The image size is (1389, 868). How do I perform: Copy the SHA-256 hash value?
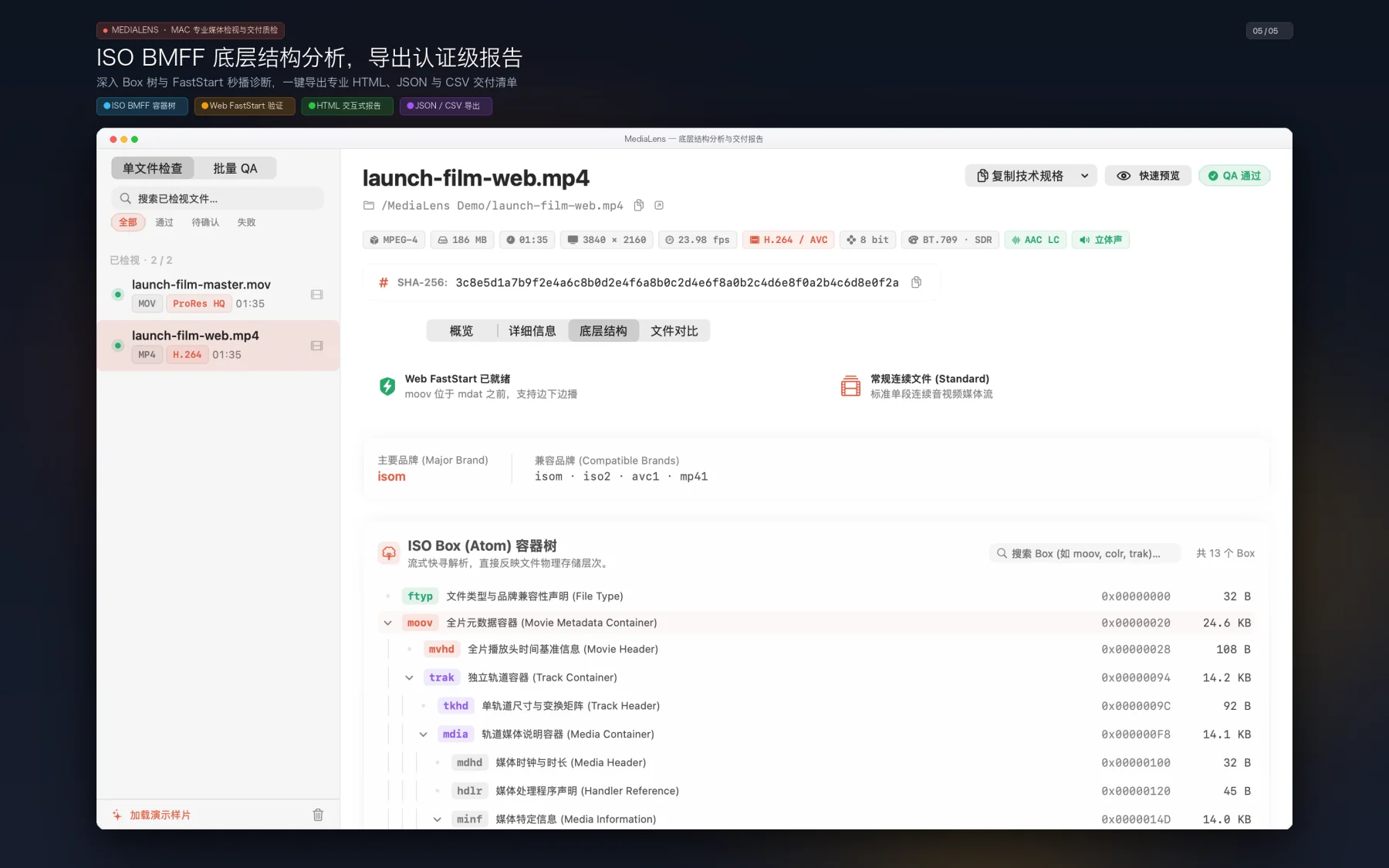point(916,282)
